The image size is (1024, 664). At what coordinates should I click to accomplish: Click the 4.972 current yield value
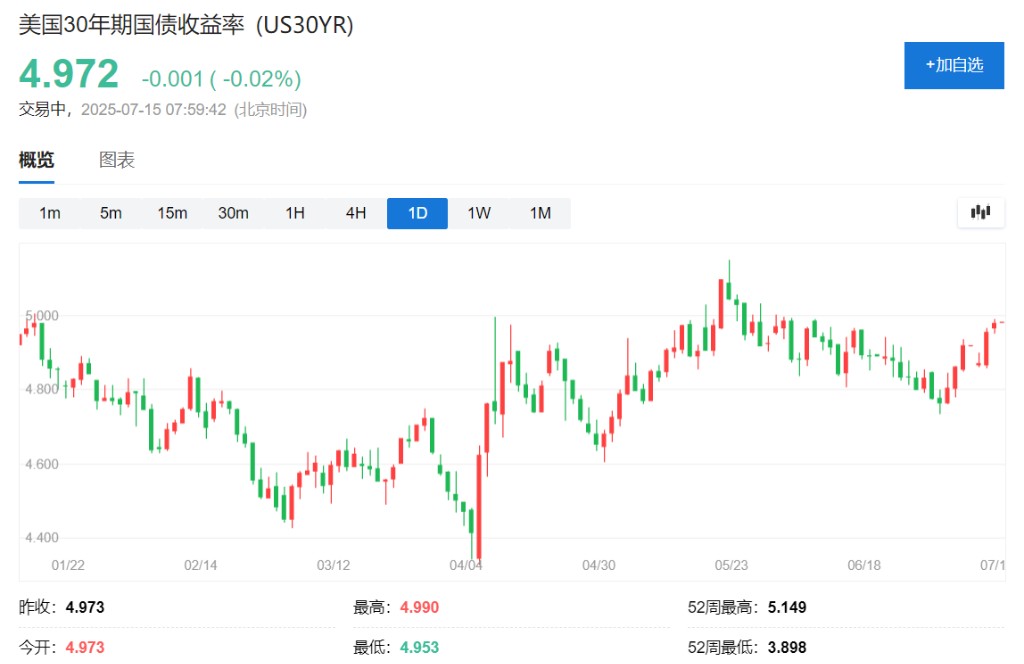point(69,75)
